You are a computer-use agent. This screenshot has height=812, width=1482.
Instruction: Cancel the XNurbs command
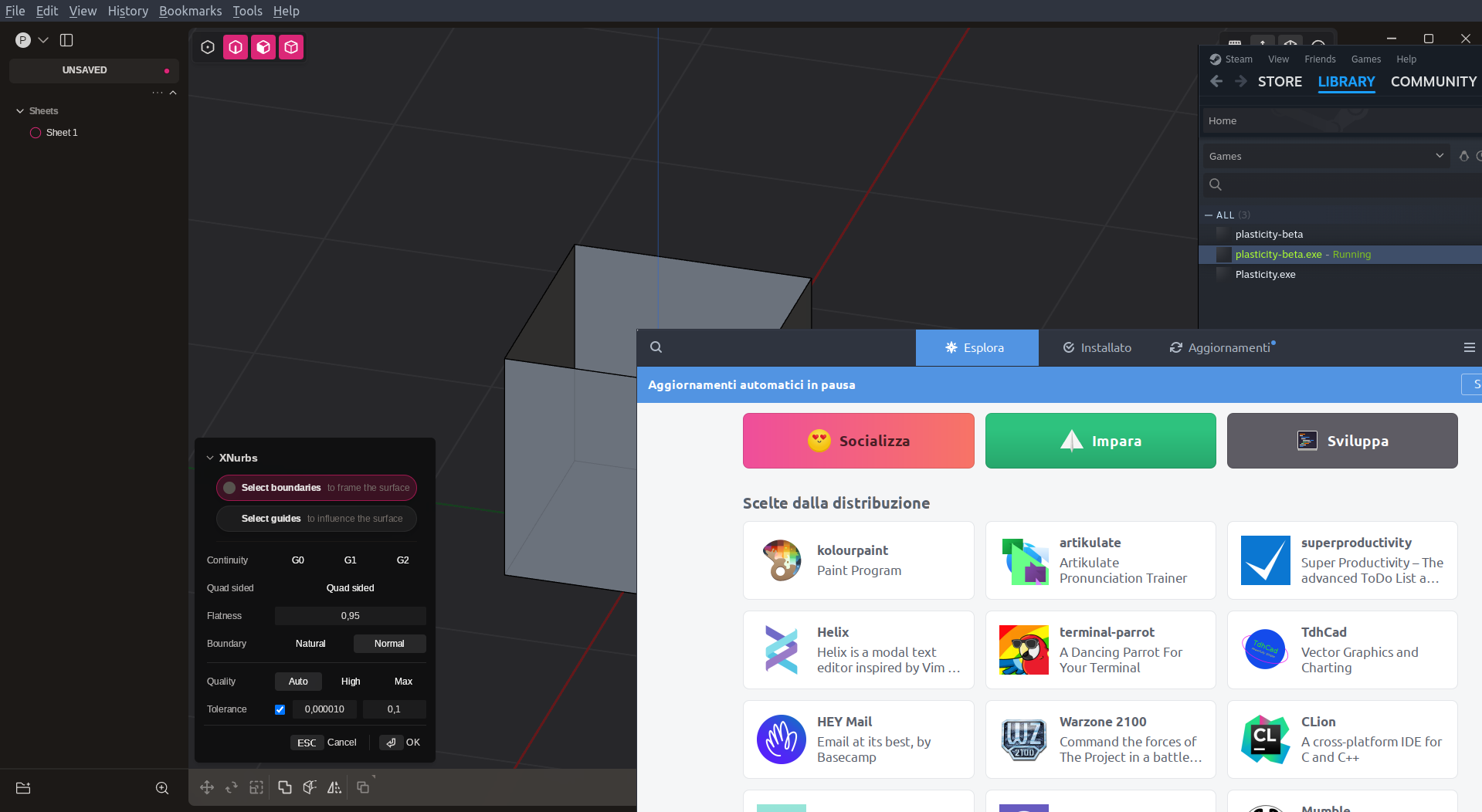tap(324, 743)
